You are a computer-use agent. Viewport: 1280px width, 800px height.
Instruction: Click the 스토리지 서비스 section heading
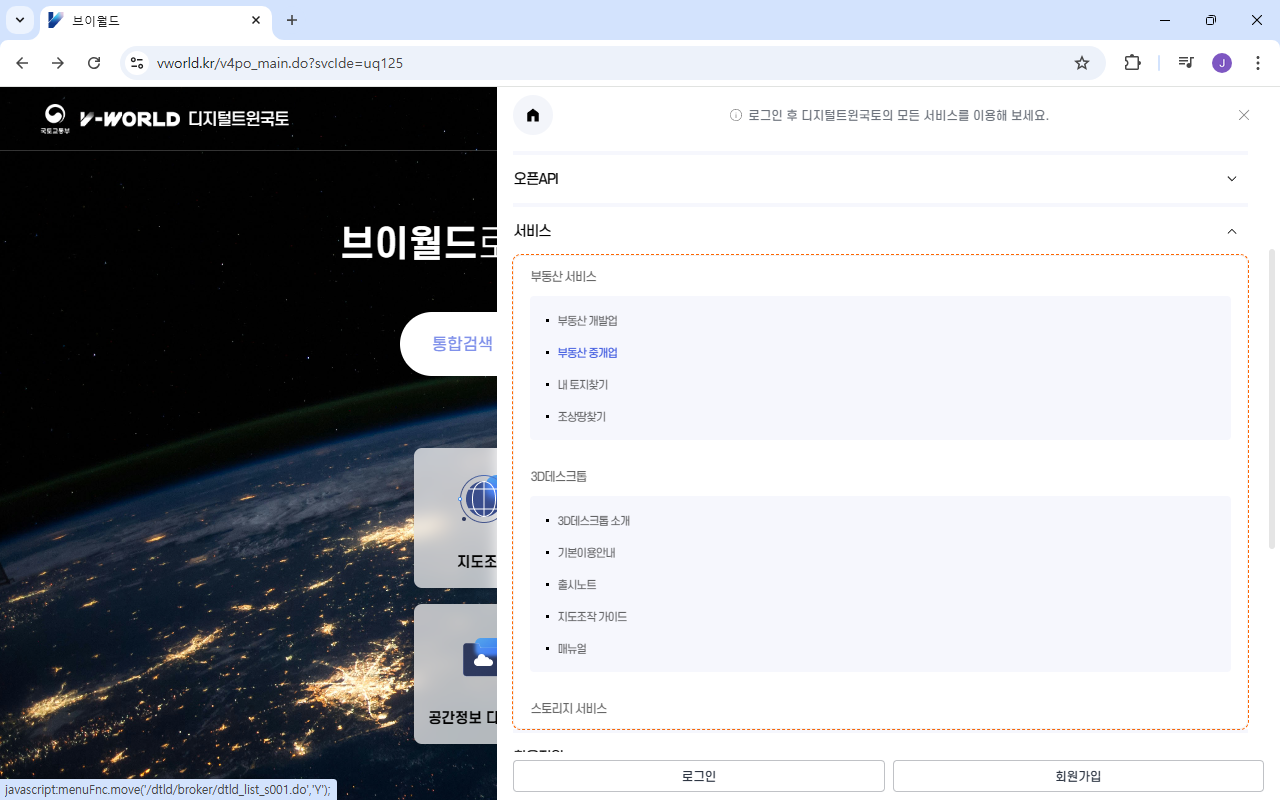coord(568,708)
